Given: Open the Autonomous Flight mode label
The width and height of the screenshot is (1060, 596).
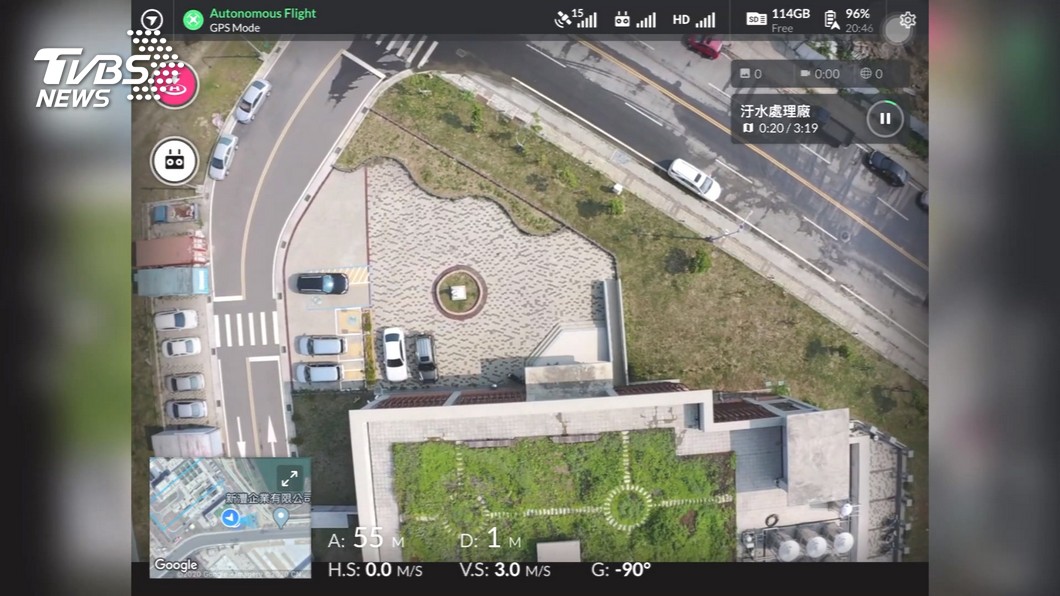Looking at the screenshot, I should click(x=262, y=13).
